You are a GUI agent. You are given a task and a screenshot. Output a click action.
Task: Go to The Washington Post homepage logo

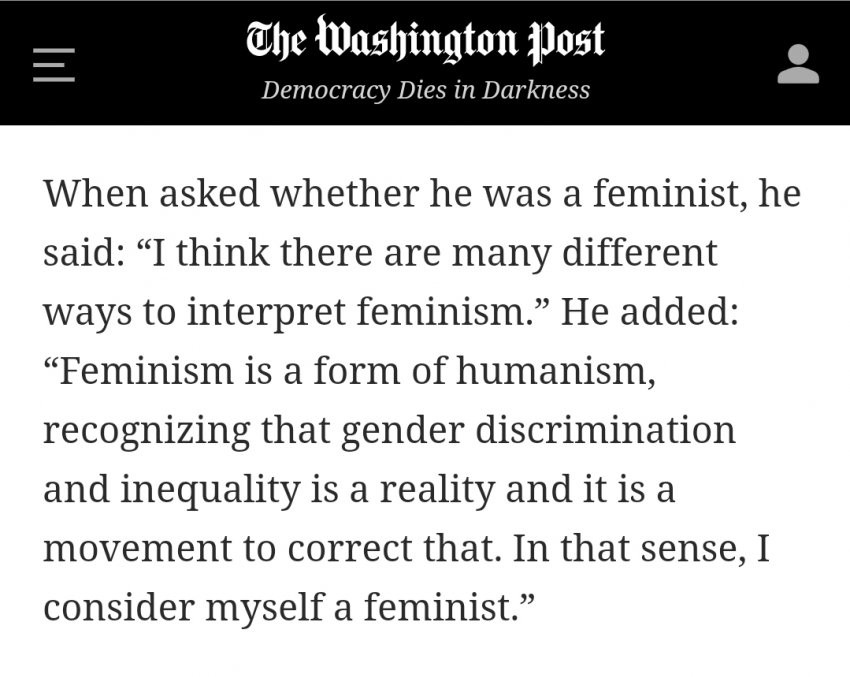(x=426, y=40)
